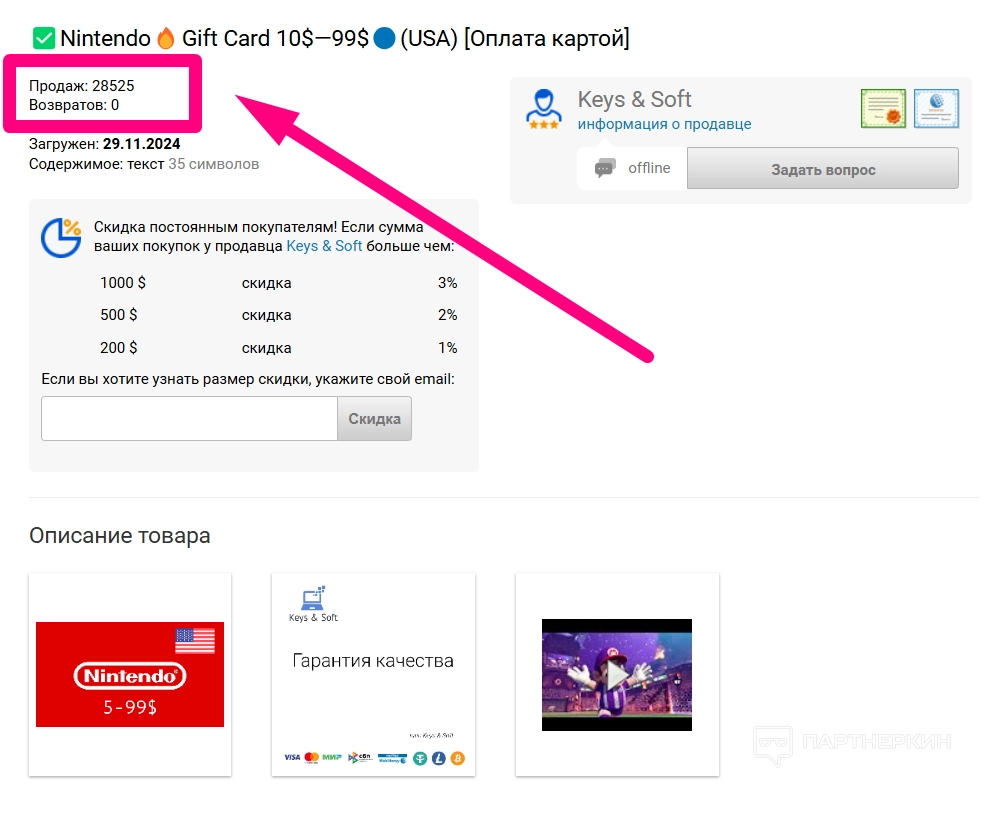
Task: Click Keys & Soft link in discount text
Action: (x=324, y=246)
